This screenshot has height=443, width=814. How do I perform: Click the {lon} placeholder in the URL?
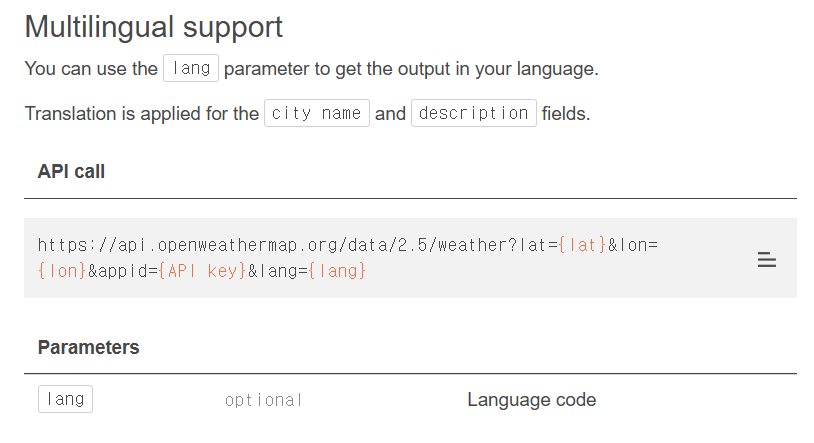click(x=62, y=271)
